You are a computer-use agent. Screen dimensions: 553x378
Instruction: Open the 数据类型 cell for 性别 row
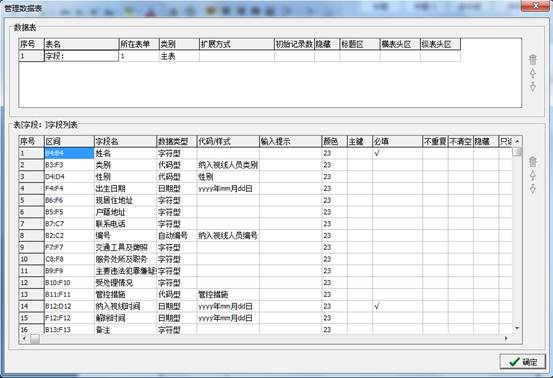click(x=177, y=177)
